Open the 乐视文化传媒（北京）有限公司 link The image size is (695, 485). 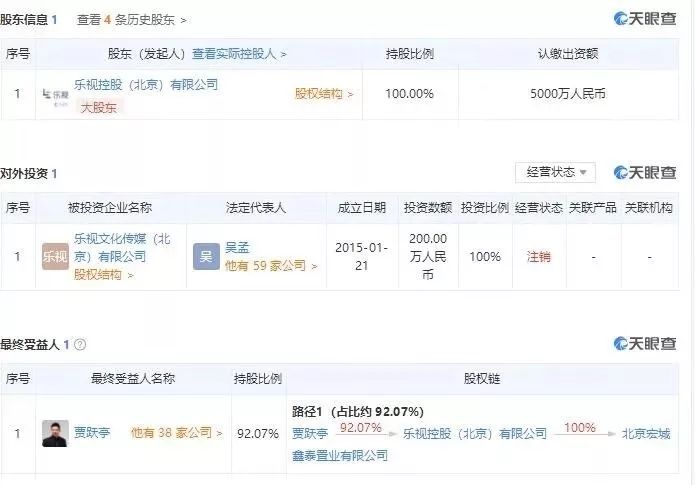(122, 247)
